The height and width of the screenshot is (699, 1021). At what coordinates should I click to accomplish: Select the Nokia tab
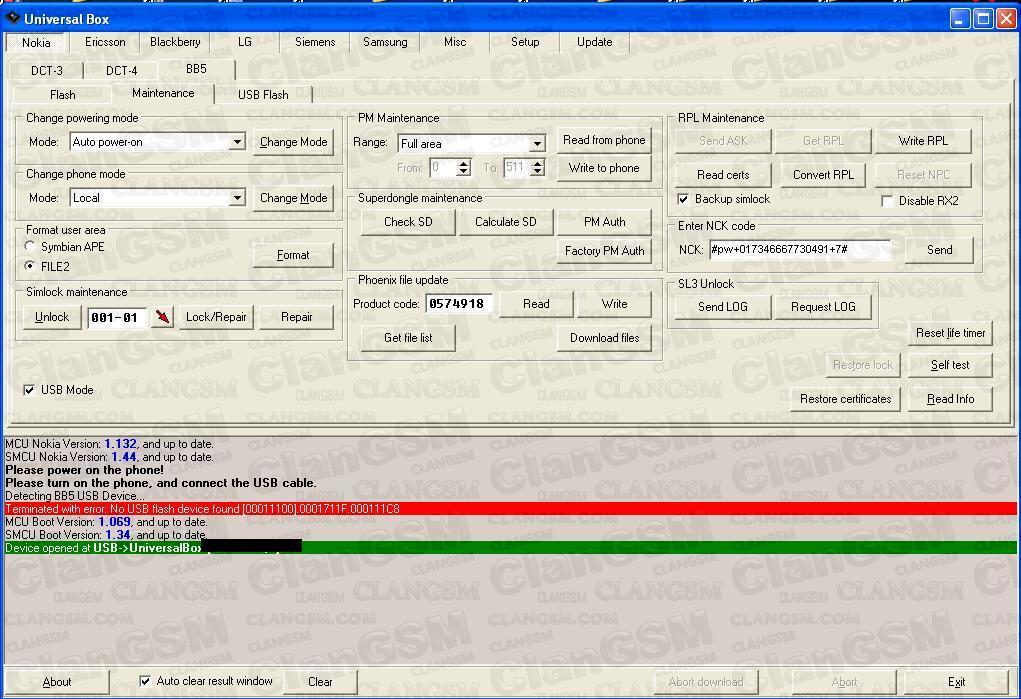click(36, 42)
